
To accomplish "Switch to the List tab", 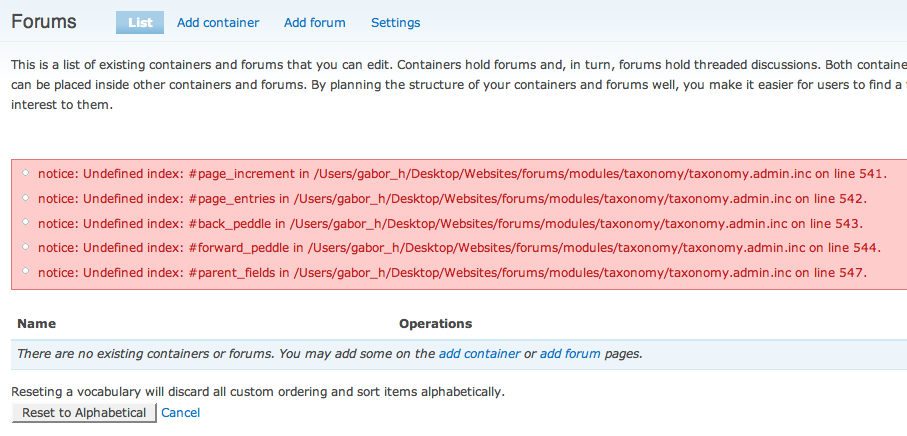I will [x=140, y=23].
